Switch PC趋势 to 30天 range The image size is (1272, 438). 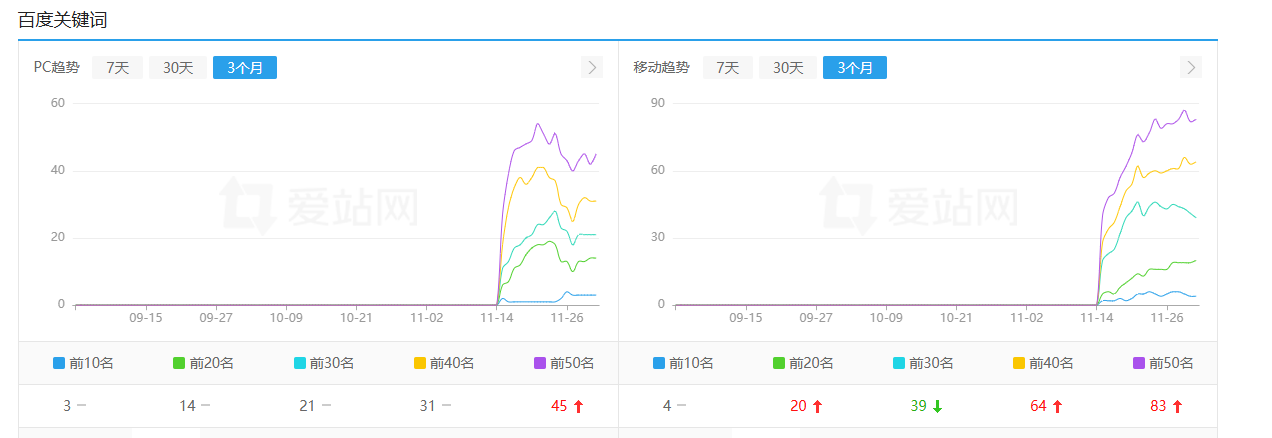coord(178,68)
